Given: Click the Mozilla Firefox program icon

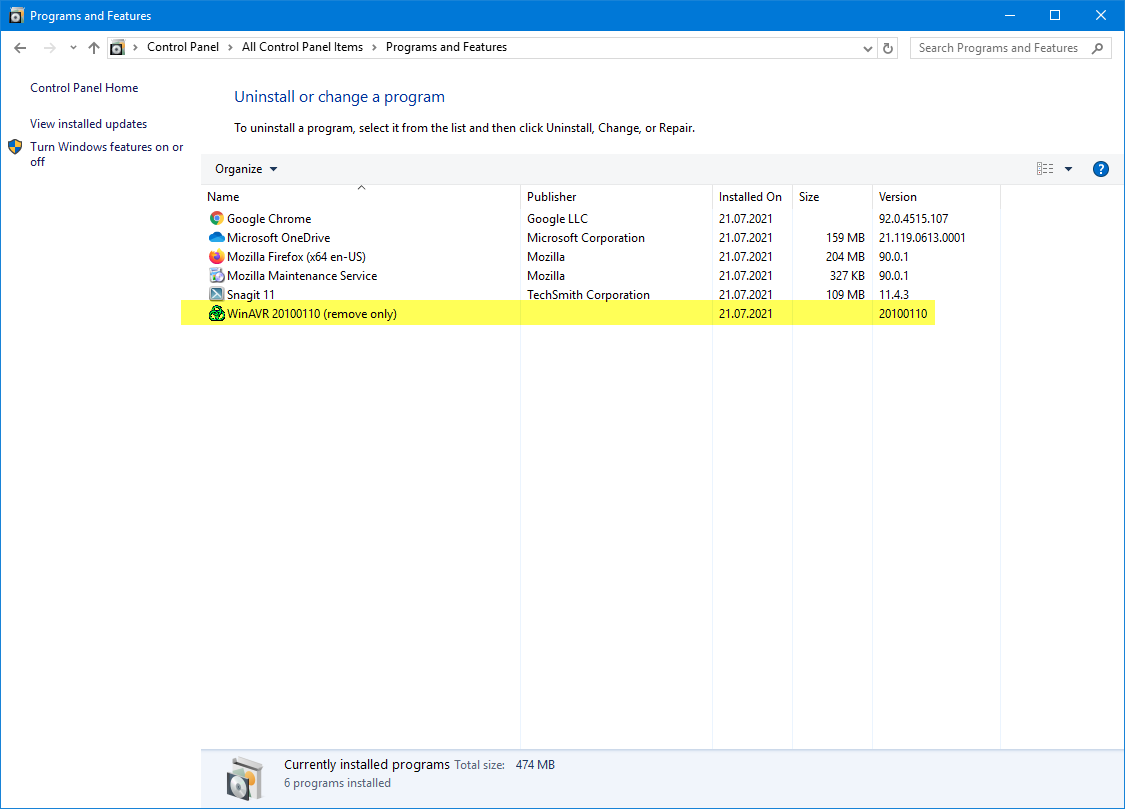Looking at the screenshot, I should (x=216, y=256).
